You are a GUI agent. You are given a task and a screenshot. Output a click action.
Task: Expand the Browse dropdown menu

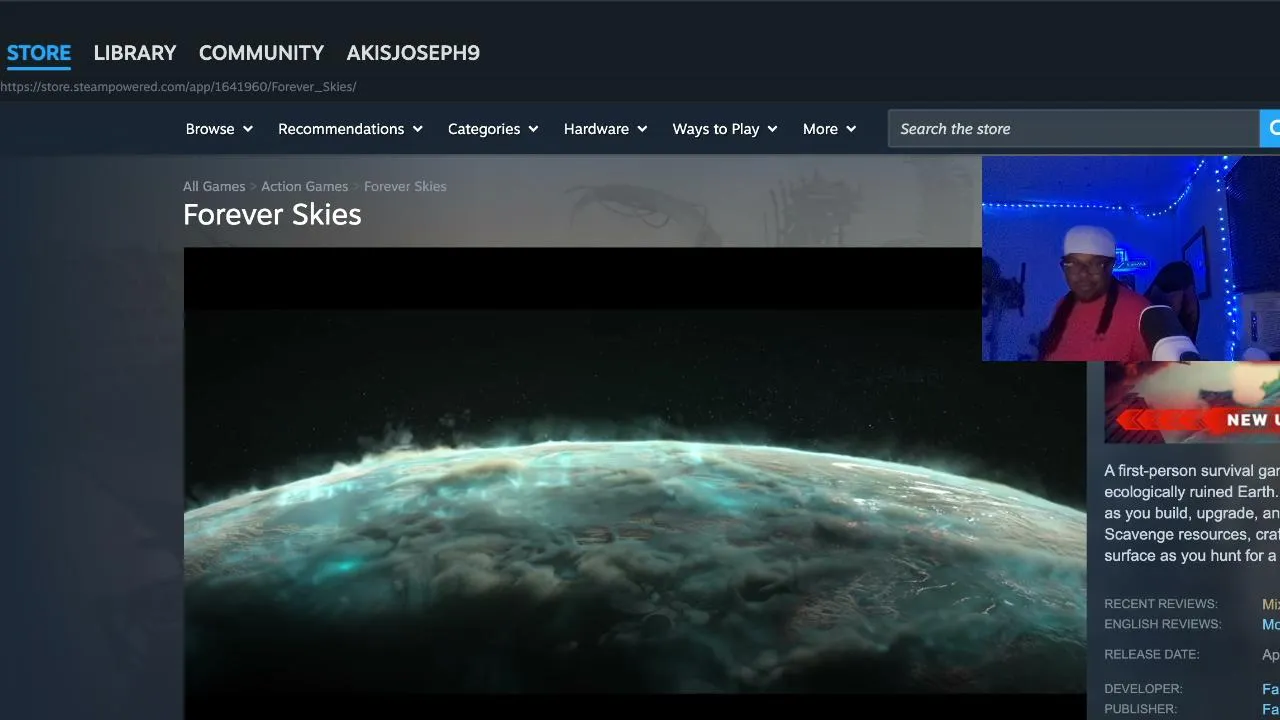pos(219,129)
